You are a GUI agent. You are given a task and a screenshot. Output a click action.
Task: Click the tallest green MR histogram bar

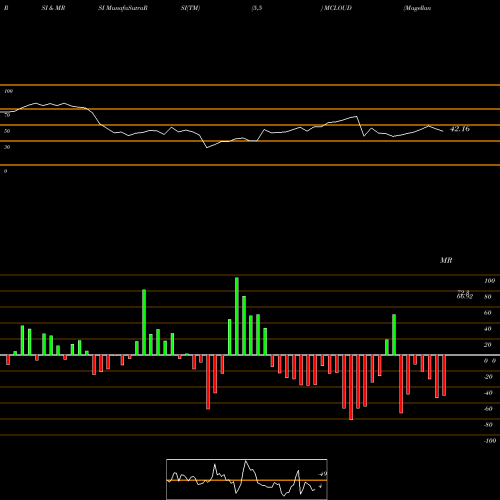click(x=237, y=316)
